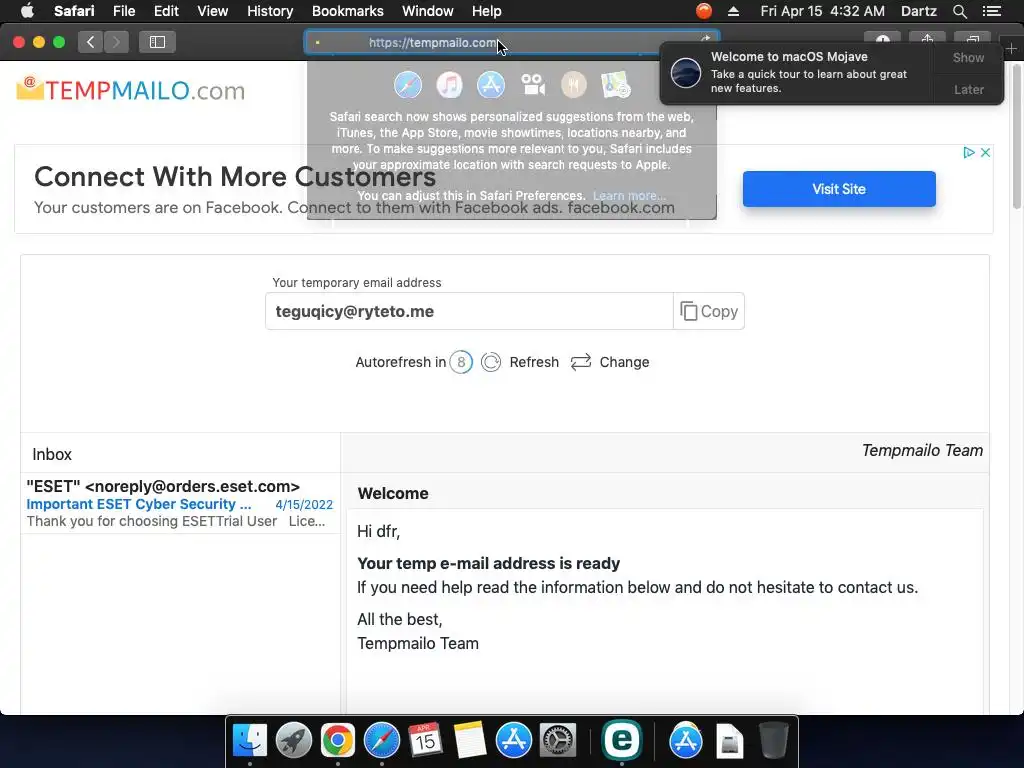The image size is (1024, 768).
Task: Click the autorefresh countdown circle
Action: tap(461, 362)
